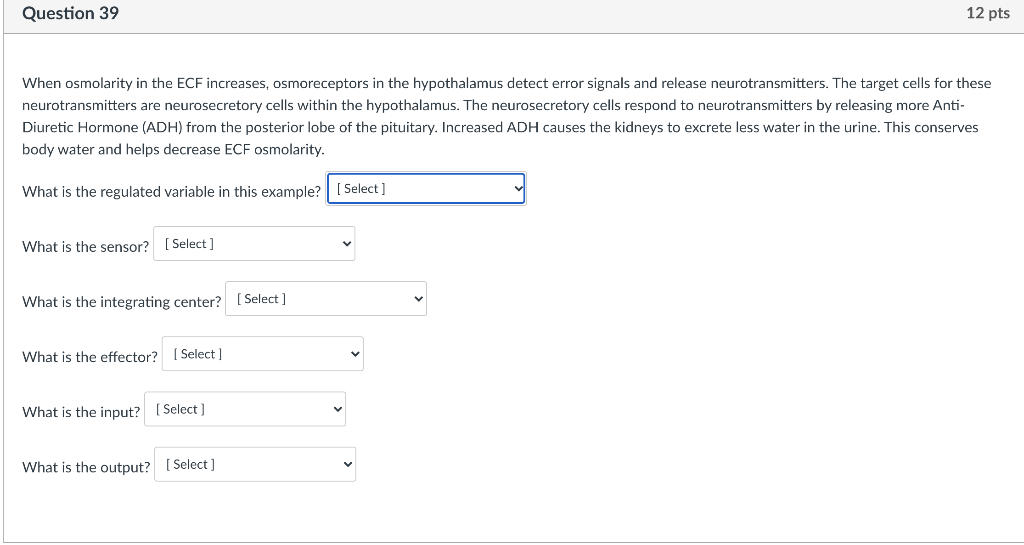The height and width of the screenshot is (545, 1024).
Task: Click the "What is the sensor?" label
Action: click(x=85, y=246)
